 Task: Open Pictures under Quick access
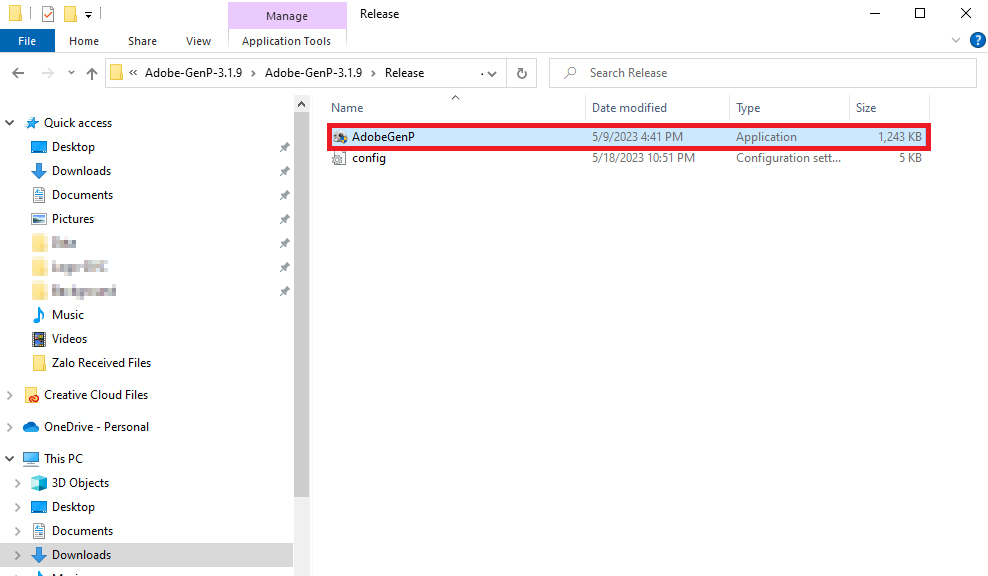tap(72, 219)
